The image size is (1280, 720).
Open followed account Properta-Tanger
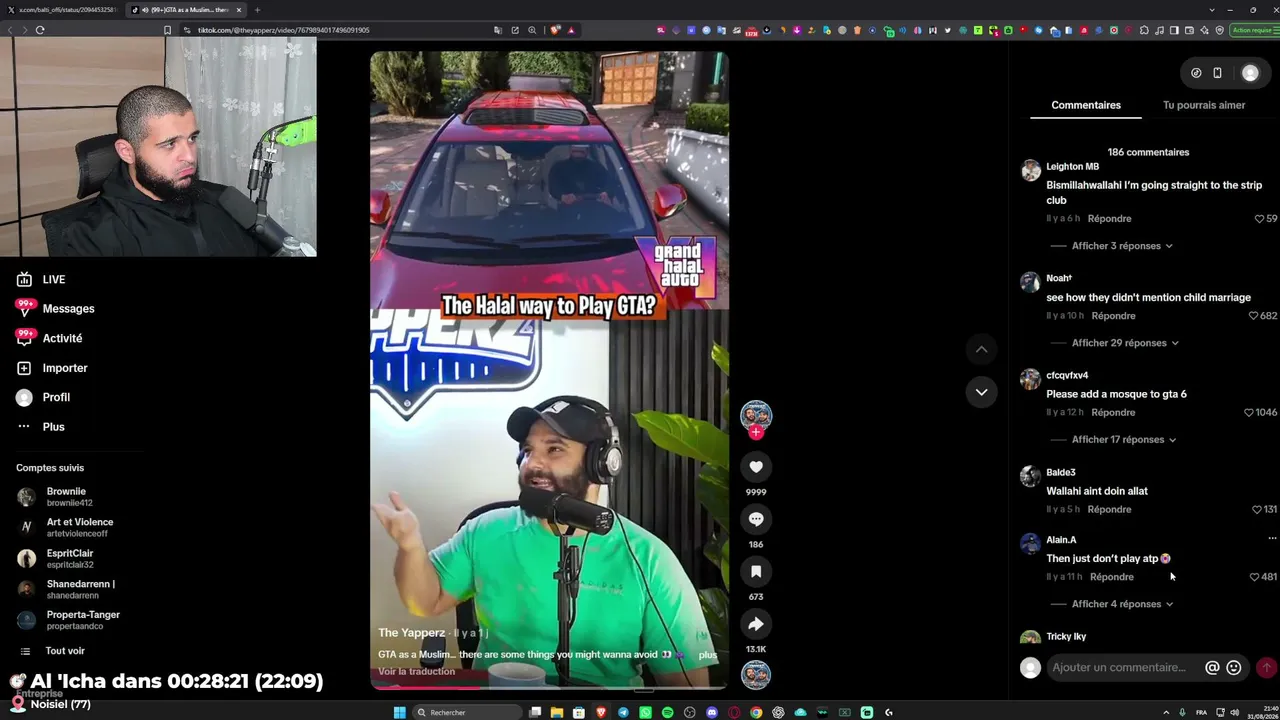point(83,620)
